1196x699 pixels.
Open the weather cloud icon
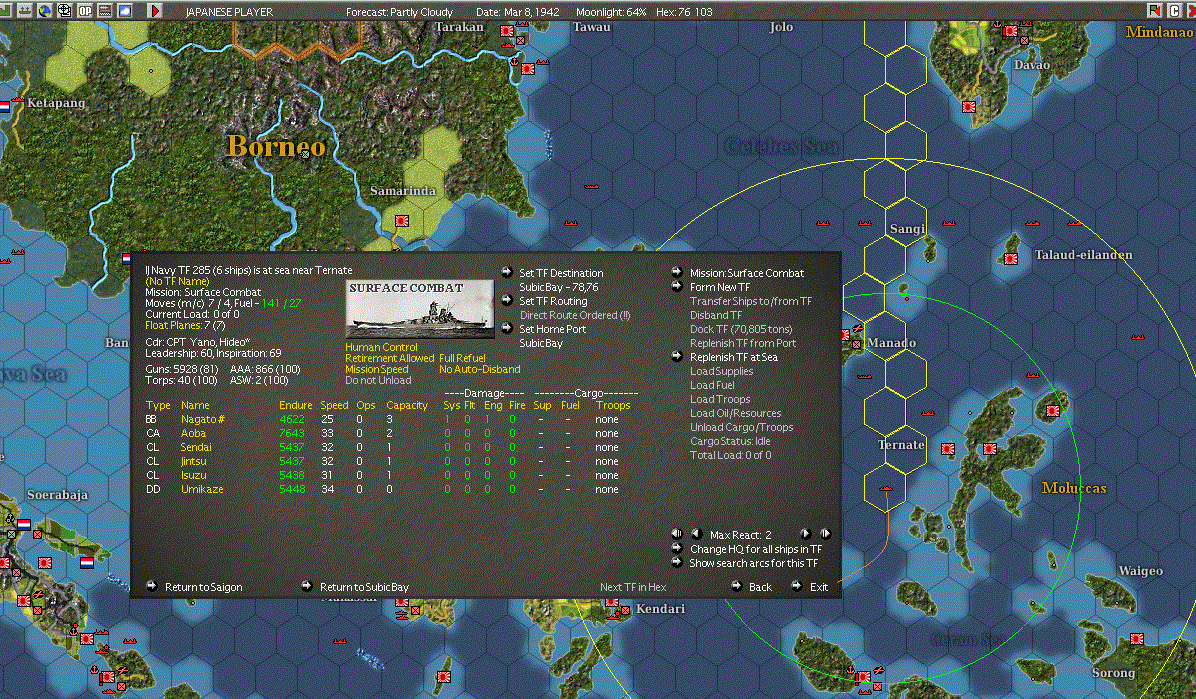click(124, 11)
